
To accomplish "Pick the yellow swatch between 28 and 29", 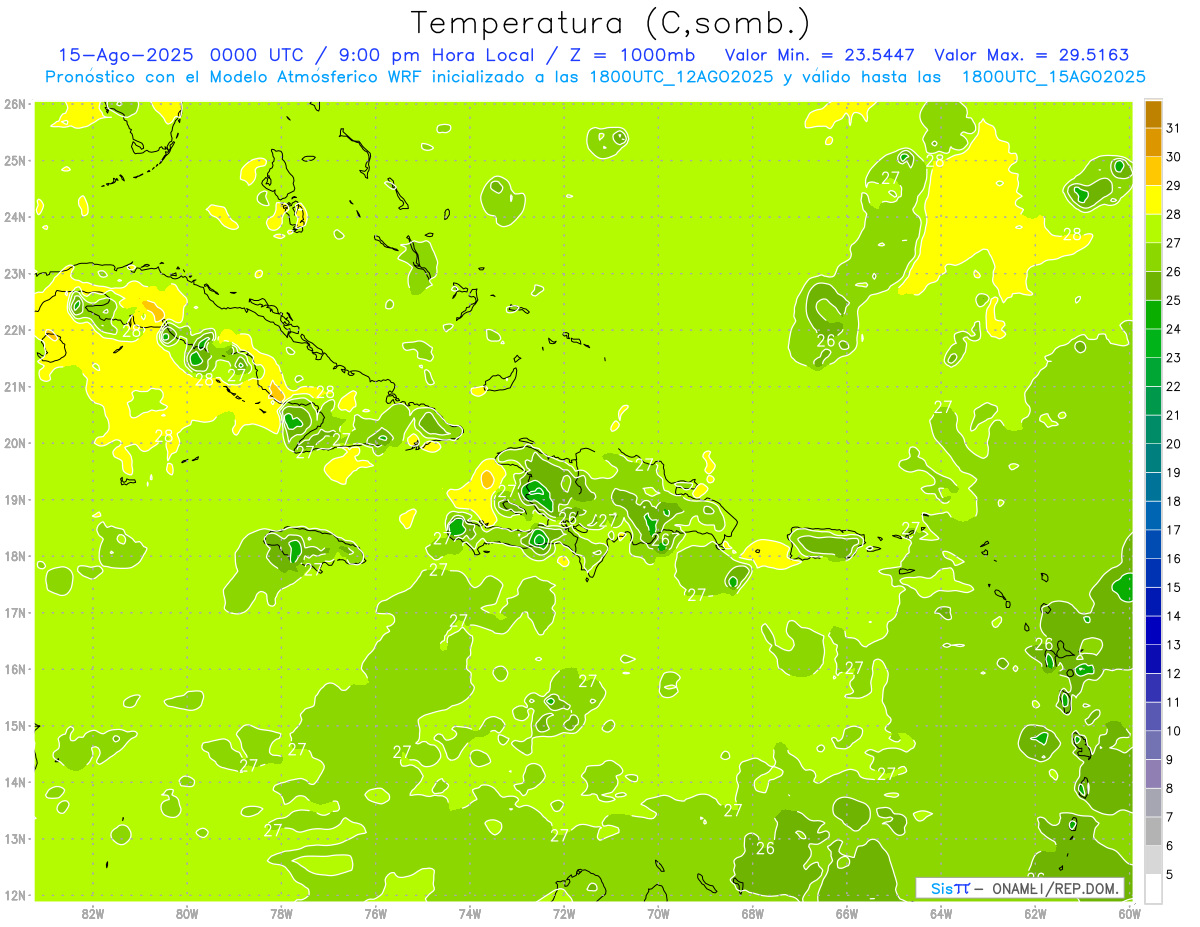I will (x=1153, y=200).
